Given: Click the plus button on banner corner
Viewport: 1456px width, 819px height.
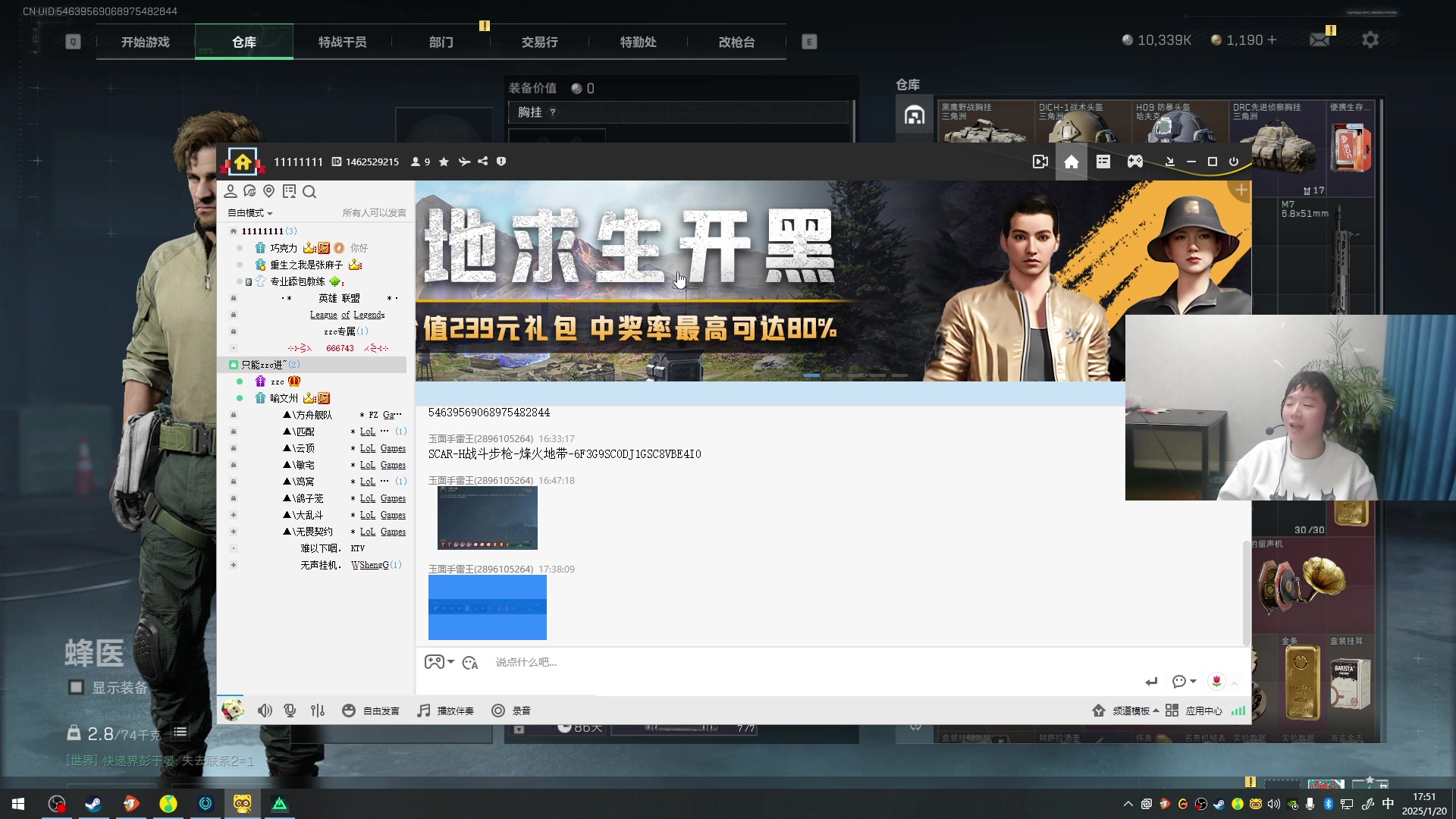Looking at the screenshot, I should (1241, 190).
